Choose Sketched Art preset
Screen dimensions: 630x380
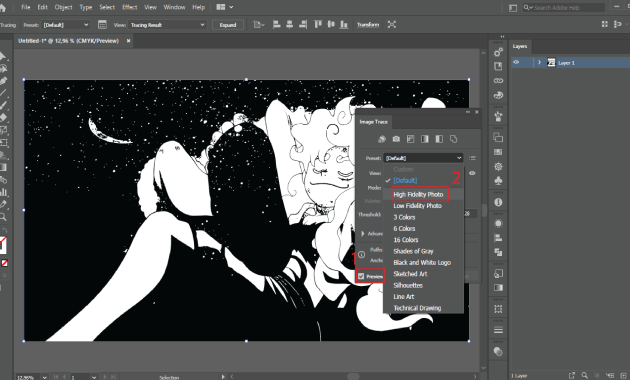[x=410, y=274]
